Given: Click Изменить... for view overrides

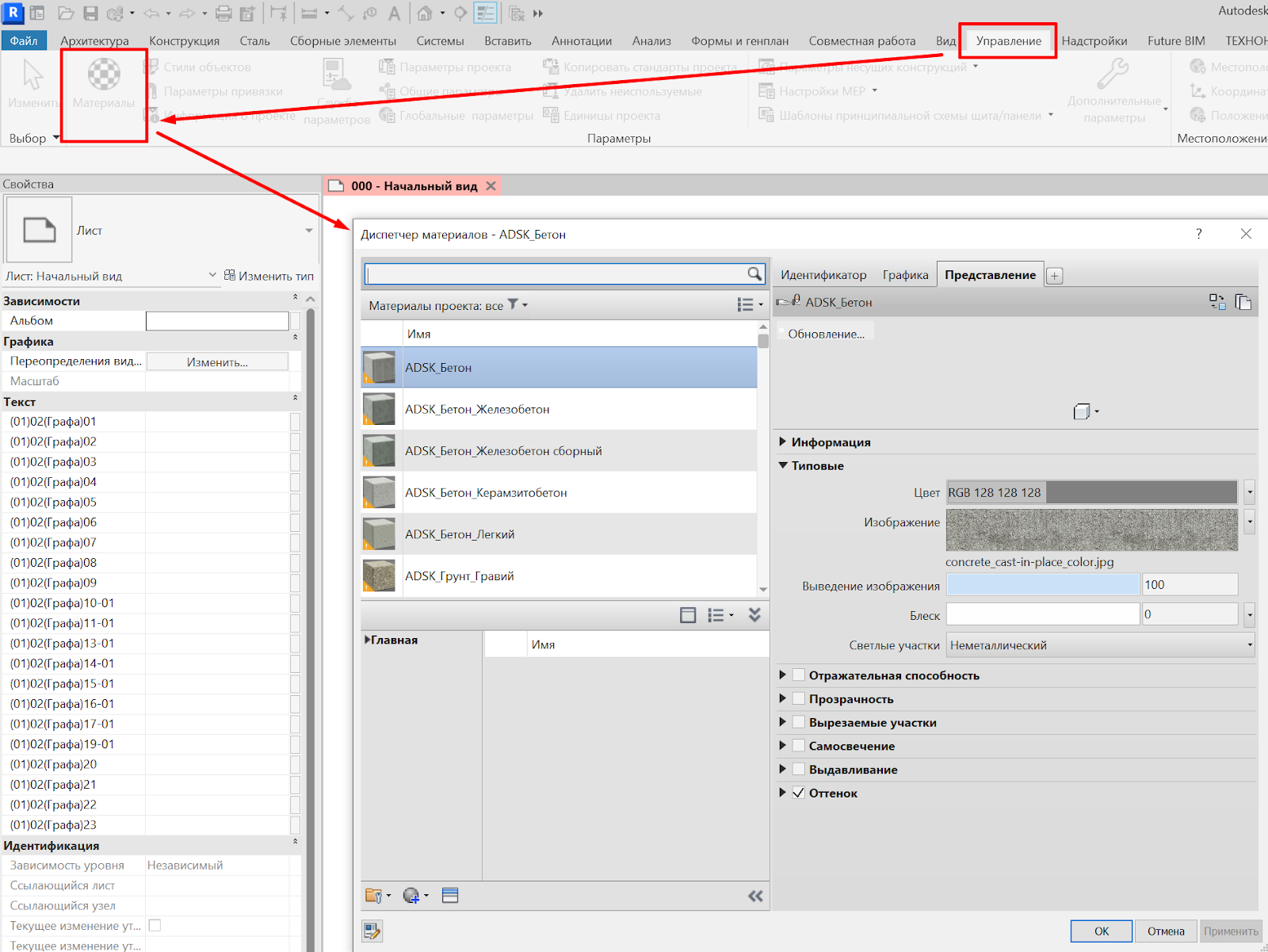Looking at the screenshot, I should 217,361.
